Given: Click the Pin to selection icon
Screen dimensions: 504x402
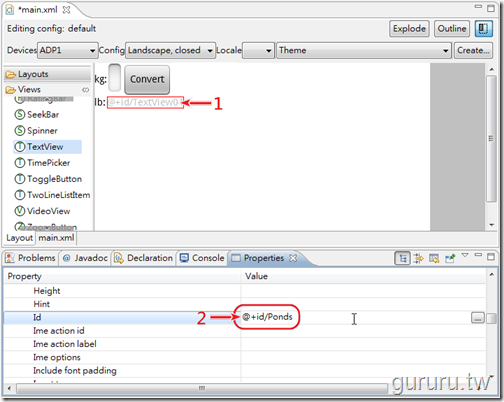Looking at the screenshot, I should tap(450, 258).
